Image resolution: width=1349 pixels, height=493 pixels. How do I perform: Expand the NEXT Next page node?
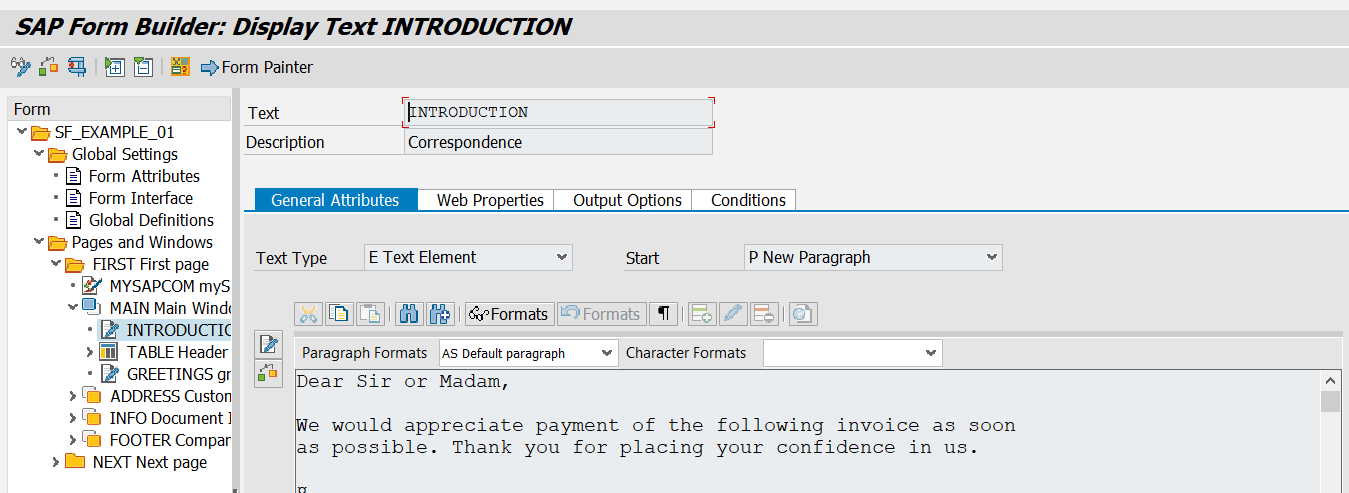coord(57,462)
